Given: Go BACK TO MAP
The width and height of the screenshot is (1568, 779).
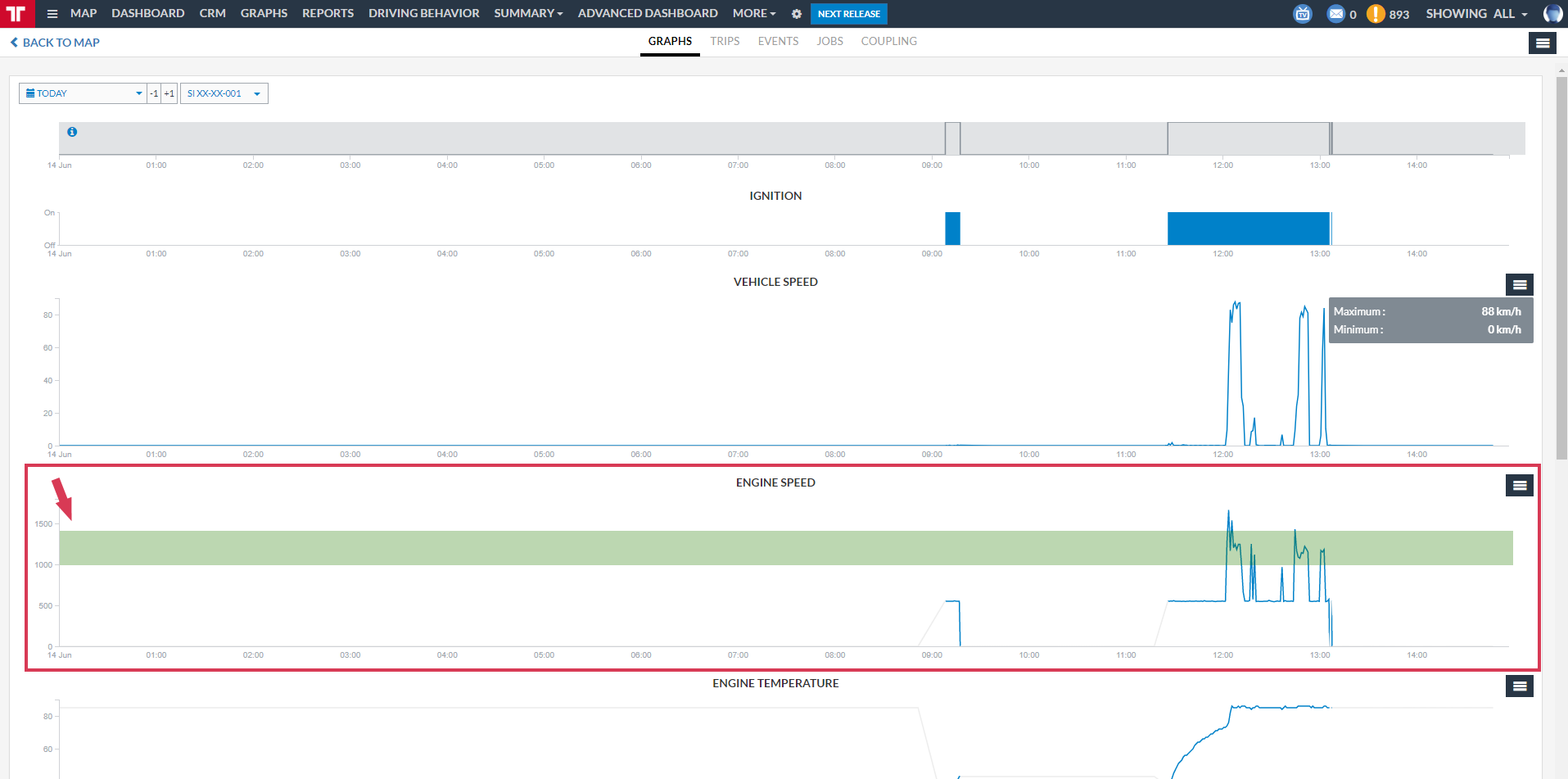Looking at the screenshot, I should click(55, 43).
